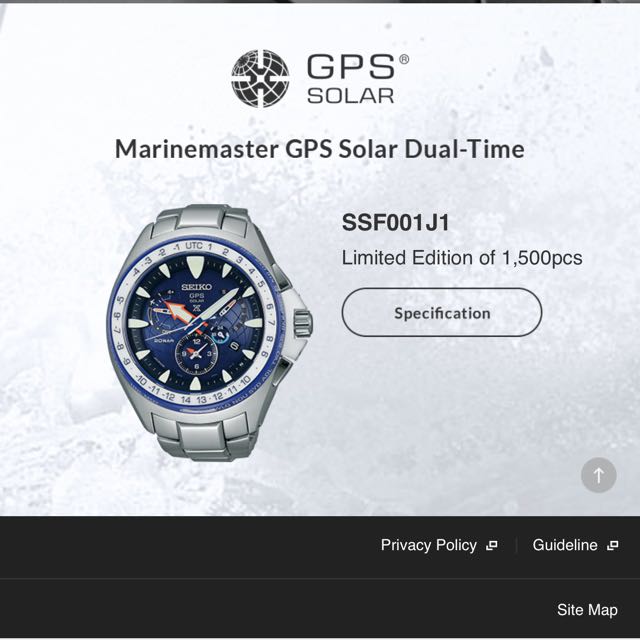The height and width of the screenshot is (640, 640).
Task: Click the external-link icon beside Guideline
Action: click(x=613, y=545)
